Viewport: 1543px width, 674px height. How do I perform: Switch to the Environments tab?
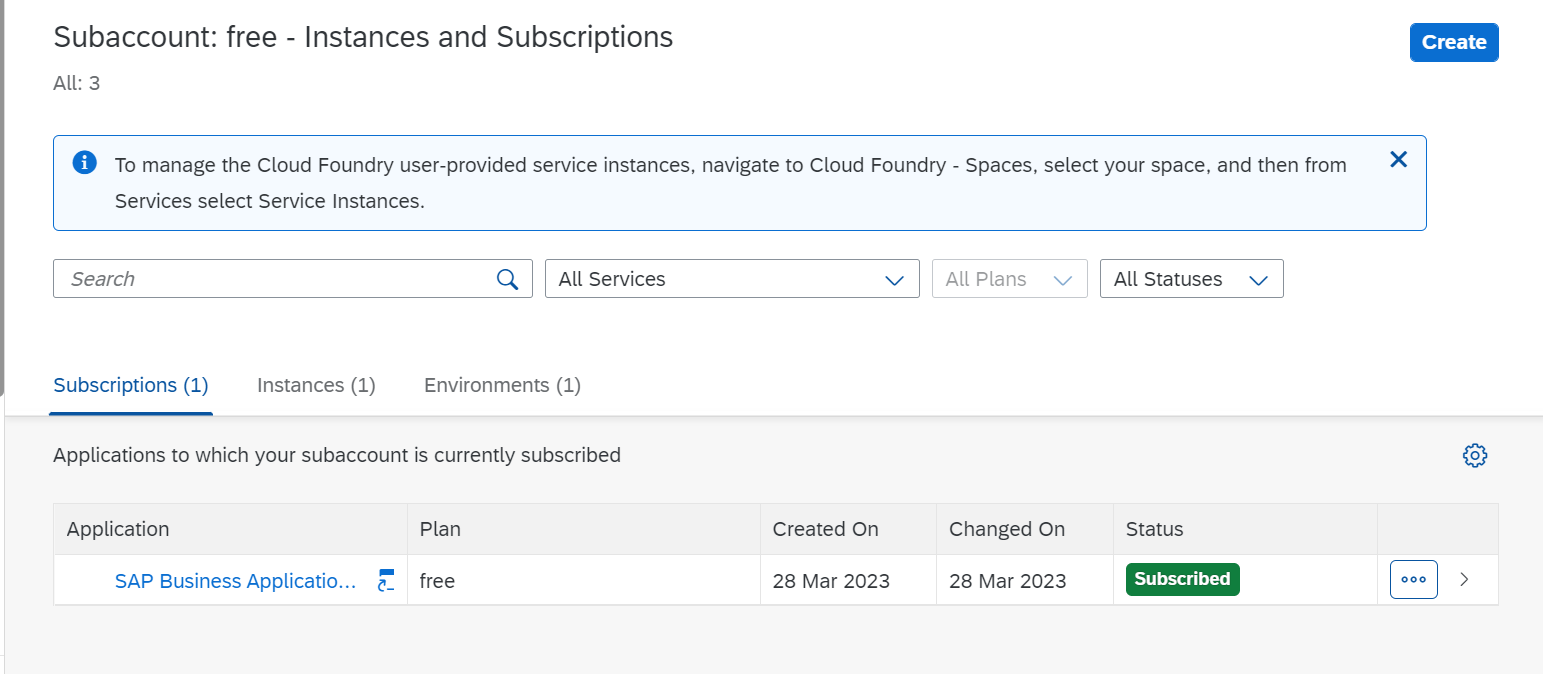tap(501, 385)
